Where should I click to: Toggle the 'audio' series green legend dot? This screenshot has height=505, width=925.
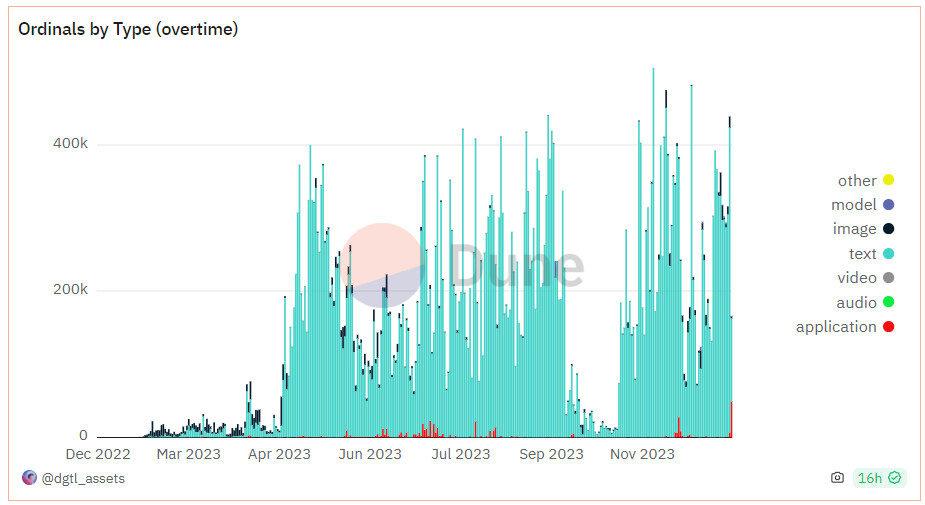(x=888, y=302)
